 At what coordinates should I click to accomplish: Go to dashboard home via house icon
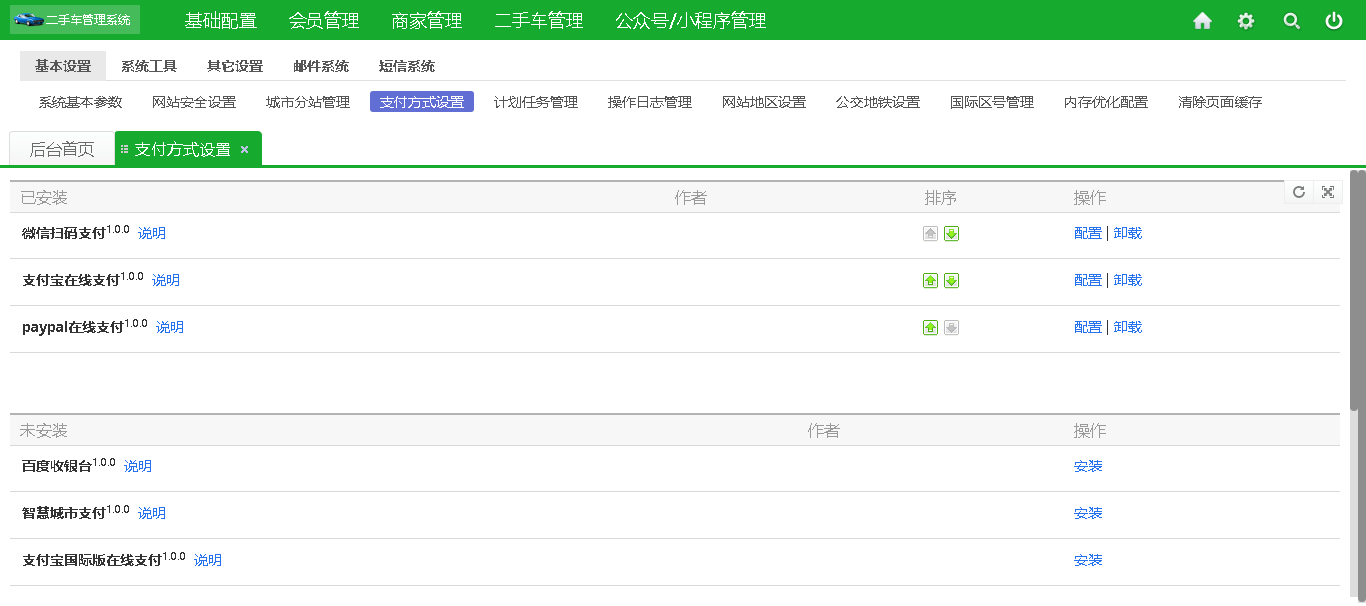(x=1201, y=19)
